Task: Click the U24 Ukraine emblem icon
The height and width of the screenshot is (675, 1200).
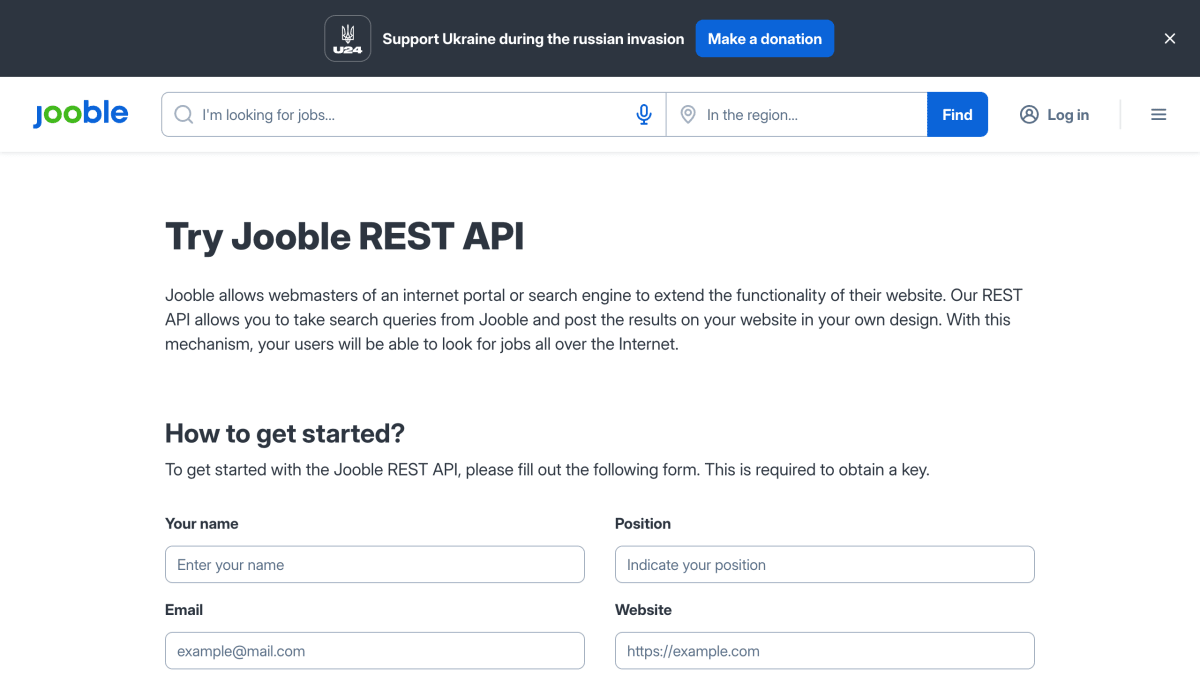Action: [x=348, y=38]
